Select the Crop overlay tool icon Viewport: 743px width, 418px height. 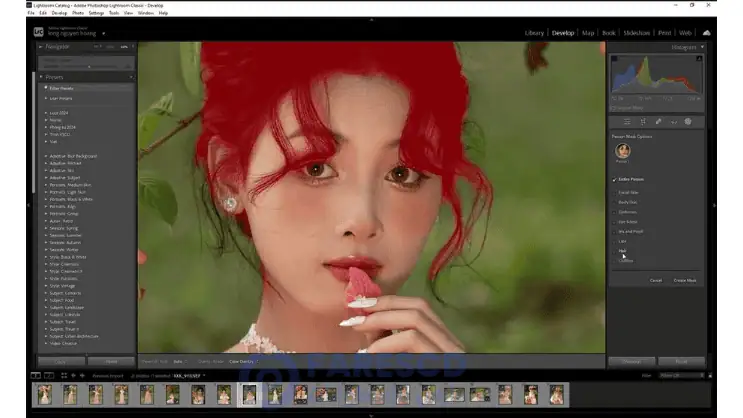[x=642, y=122]
